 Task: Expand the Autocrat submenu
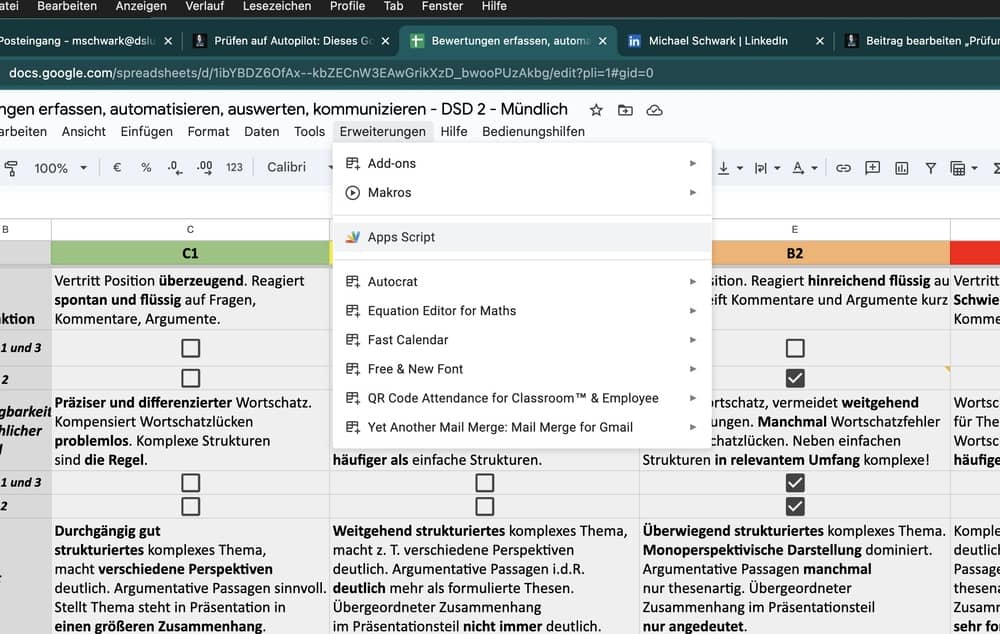point(520,282)
